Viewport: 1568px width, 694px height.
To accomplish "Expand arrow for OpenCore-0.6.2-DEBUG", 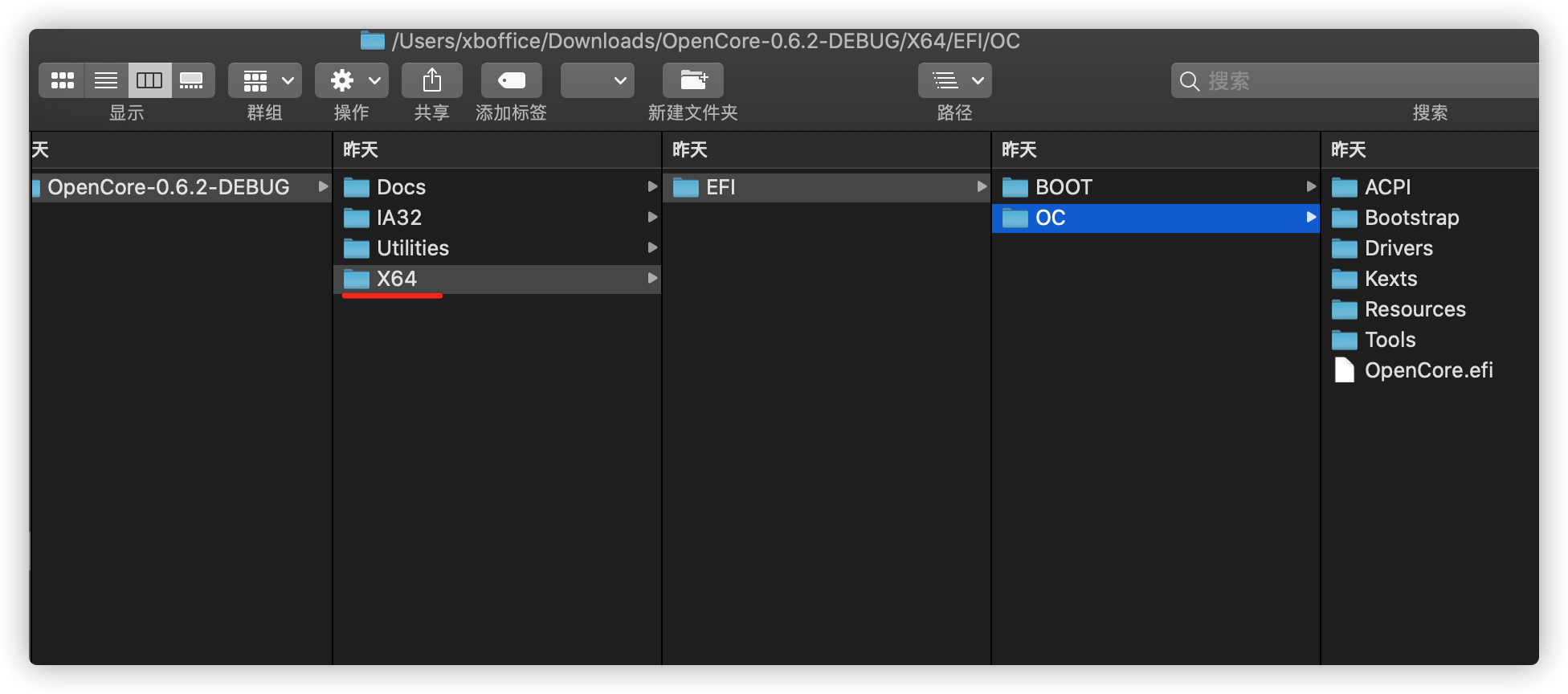I will click(x=323, y=186).
